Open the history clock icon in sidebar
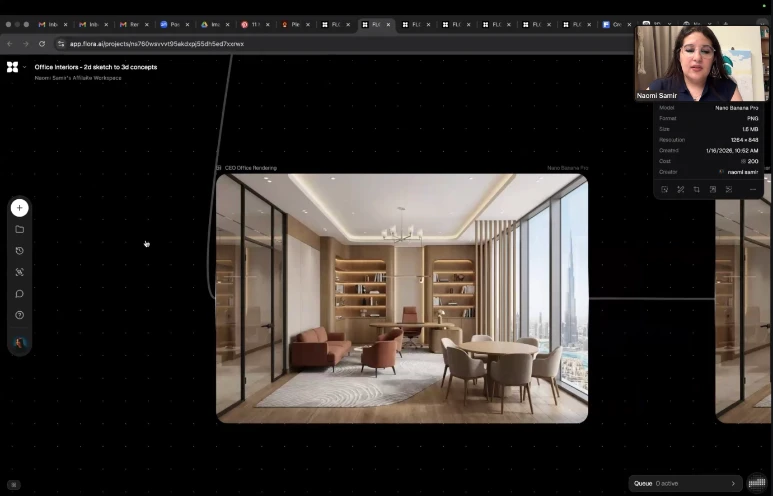 (19, 251)
